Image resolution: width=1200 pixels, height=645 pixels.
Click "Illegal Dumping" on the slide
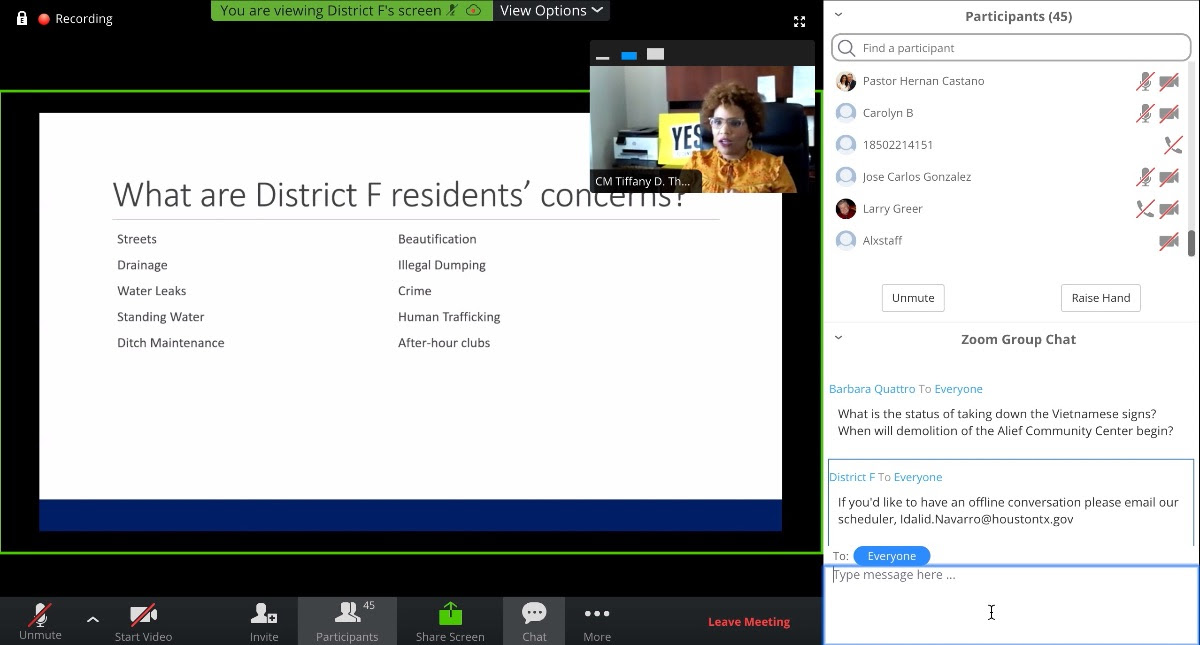442,265
